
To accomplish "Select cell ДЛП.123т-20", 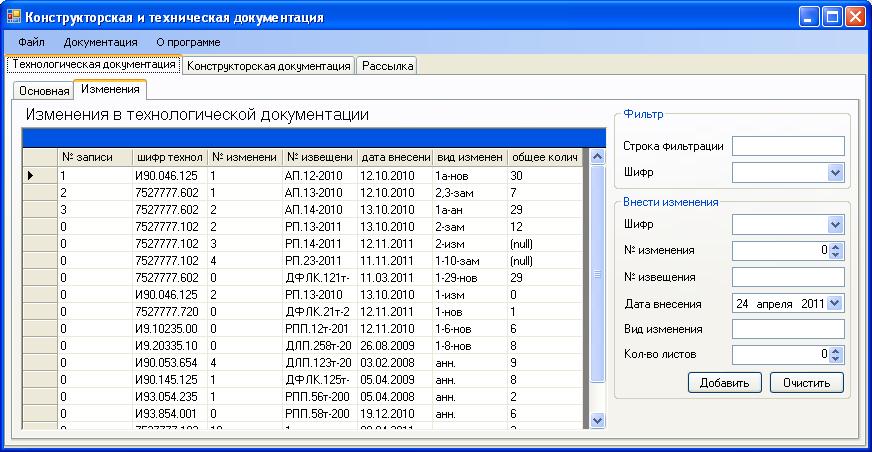I will tap(320, 362).
